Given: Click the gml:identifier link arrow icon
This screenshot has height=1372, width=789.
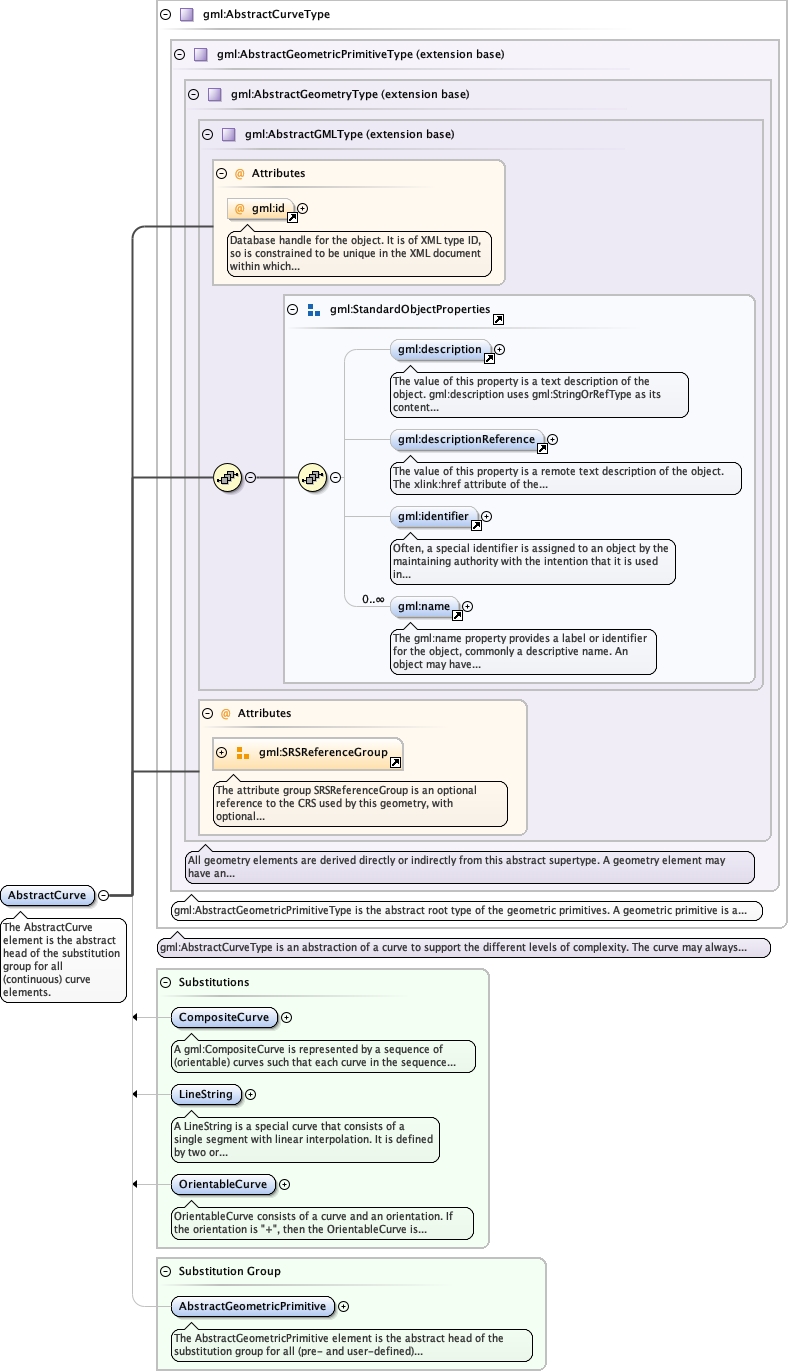Looking at the screenshot, I should (x=475, y=526).
